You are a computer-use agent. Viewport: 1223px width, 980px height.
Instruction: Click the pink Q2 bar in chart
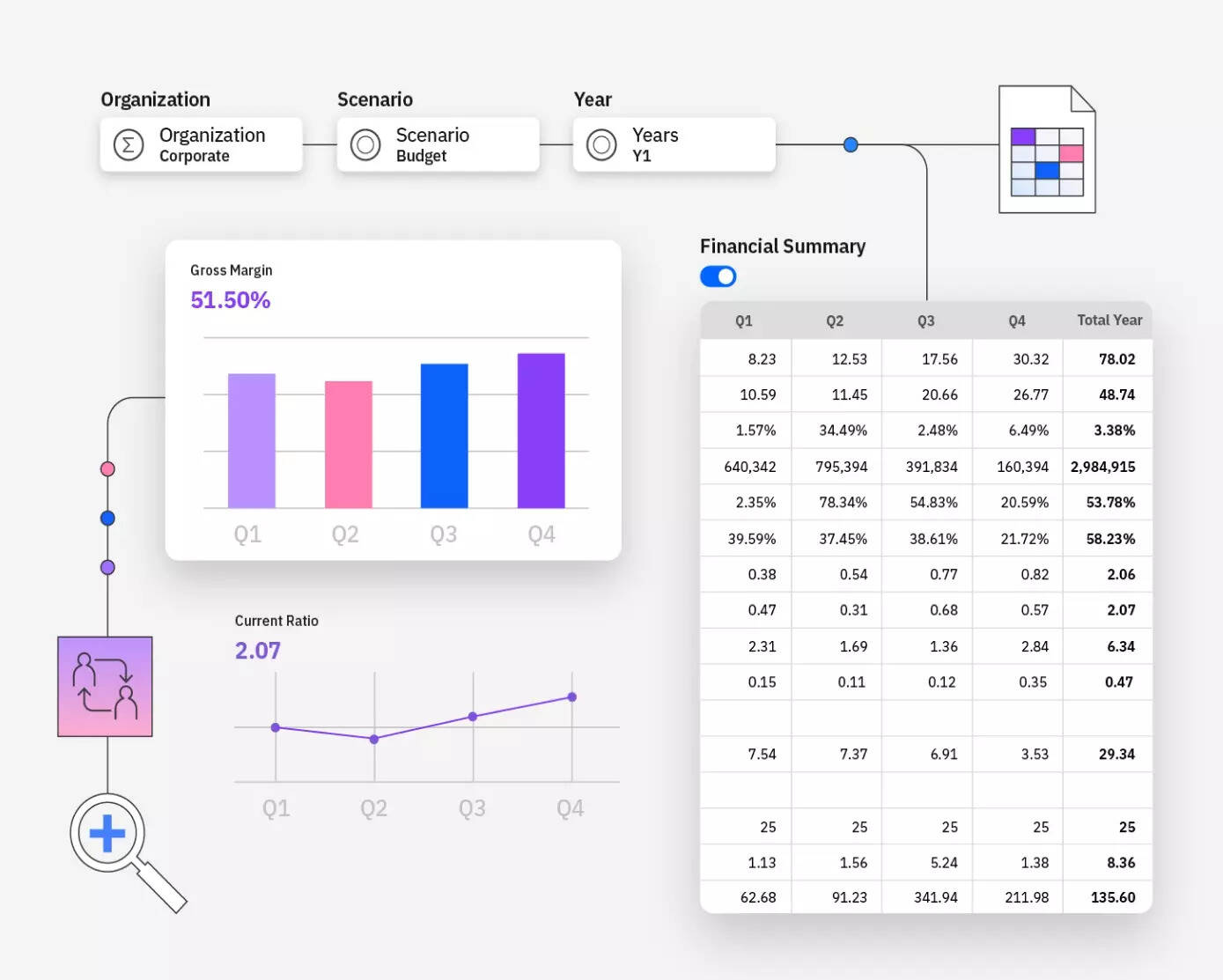click(x=348, y=444)
